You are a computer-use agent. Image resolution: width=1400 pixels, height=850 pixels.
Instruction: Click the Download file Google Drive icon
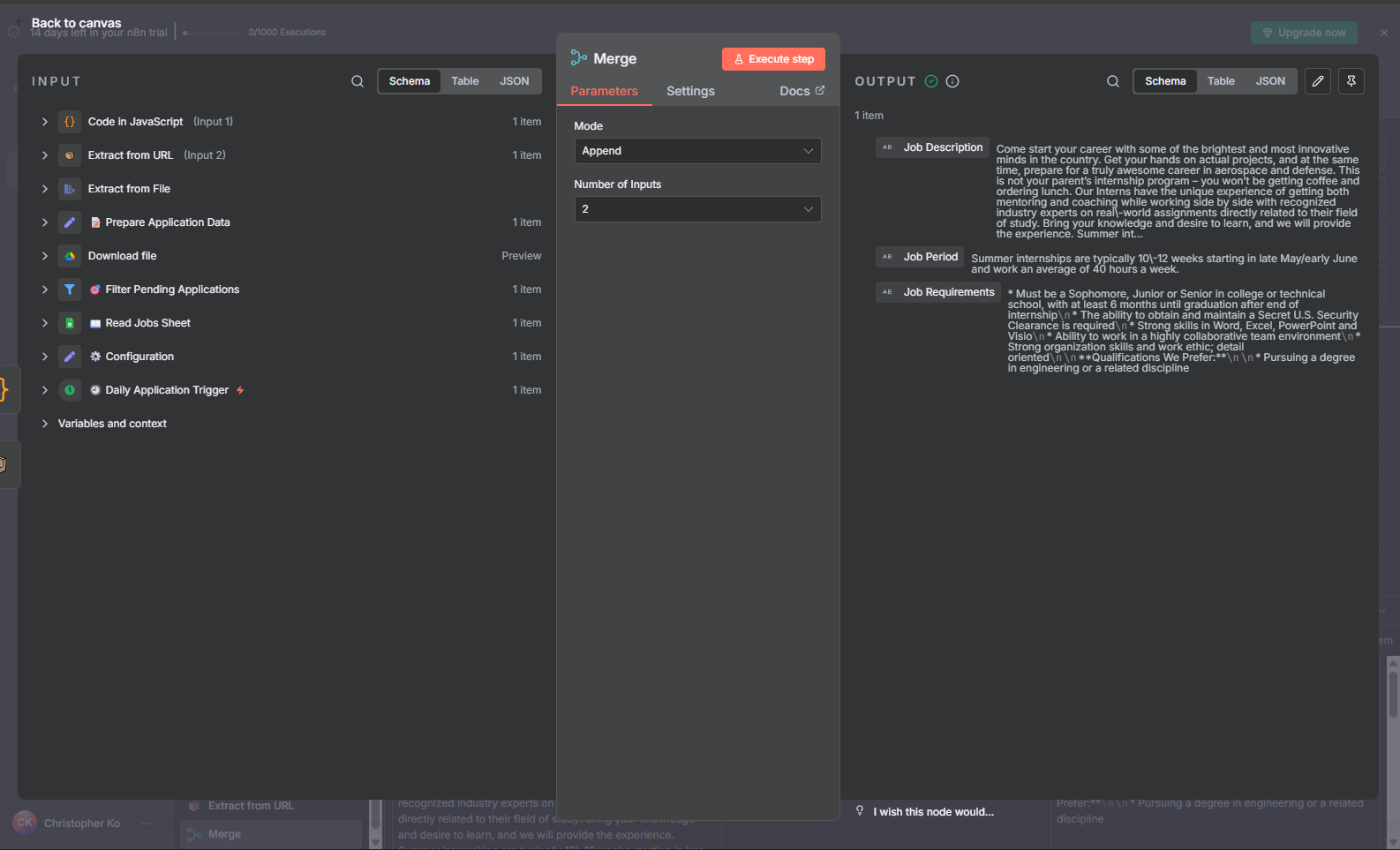pyautogui.click(x=70, y=256)
